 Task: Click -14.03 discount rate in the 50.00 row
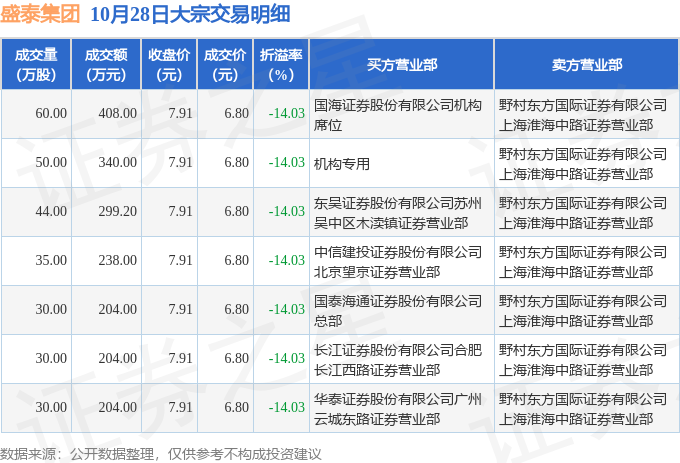(287, 163)
